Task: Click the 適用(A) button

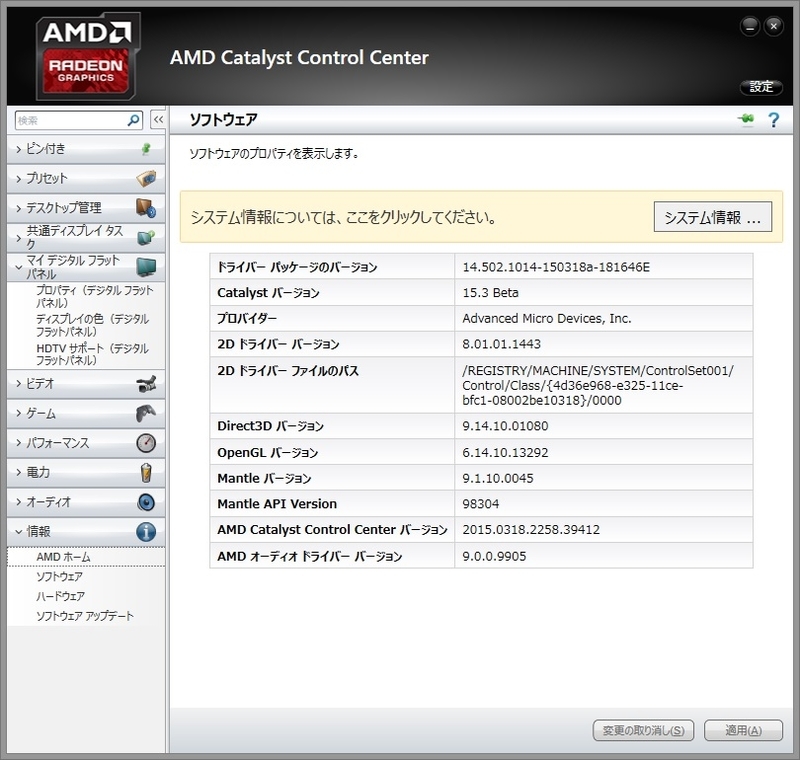Action: (x=743, y=730)
